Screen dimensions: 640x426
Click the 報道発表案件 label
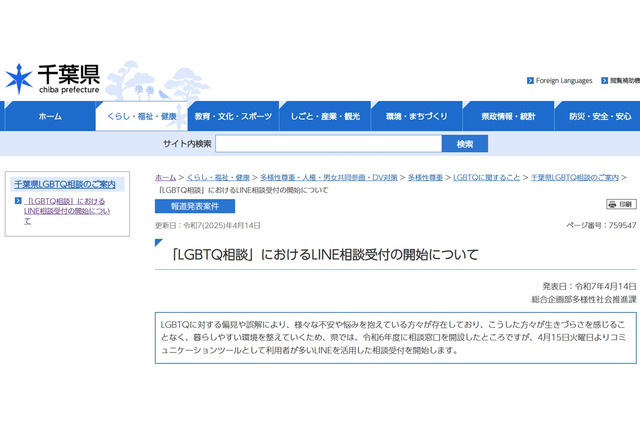(195, 206)
